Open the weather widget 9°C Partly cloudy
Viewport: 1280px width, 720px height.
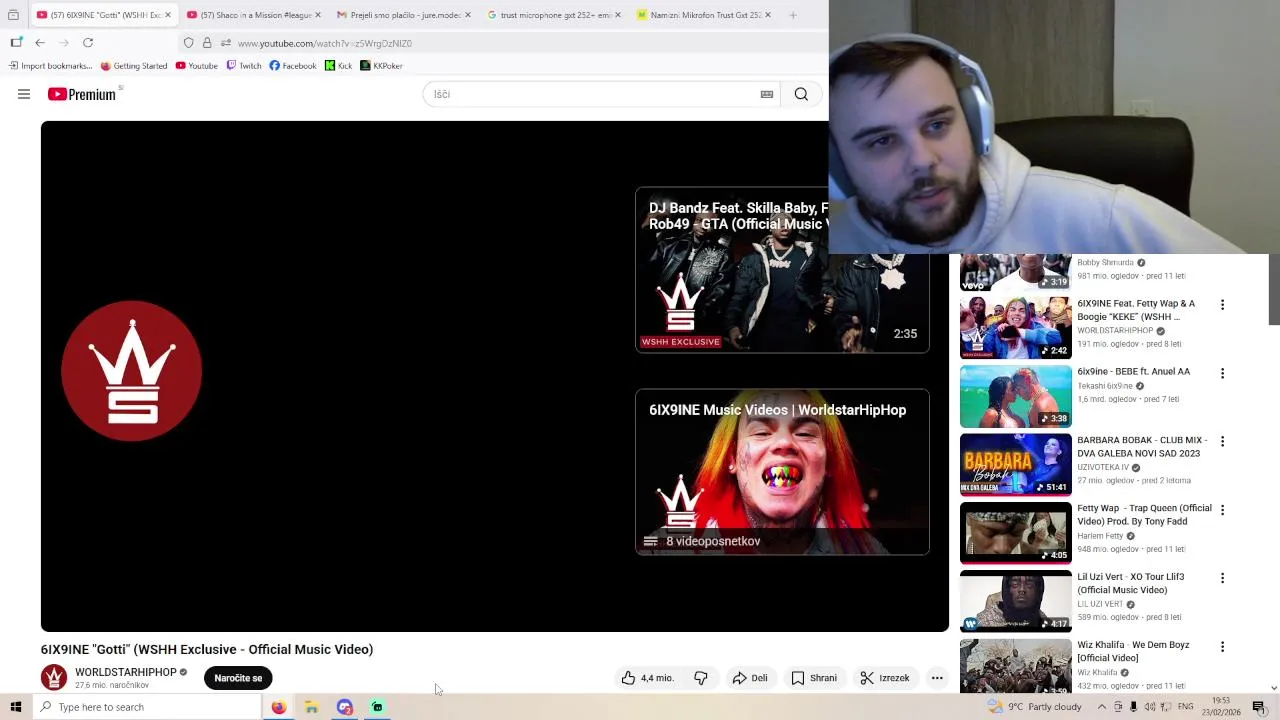[x=1034, y=707]
